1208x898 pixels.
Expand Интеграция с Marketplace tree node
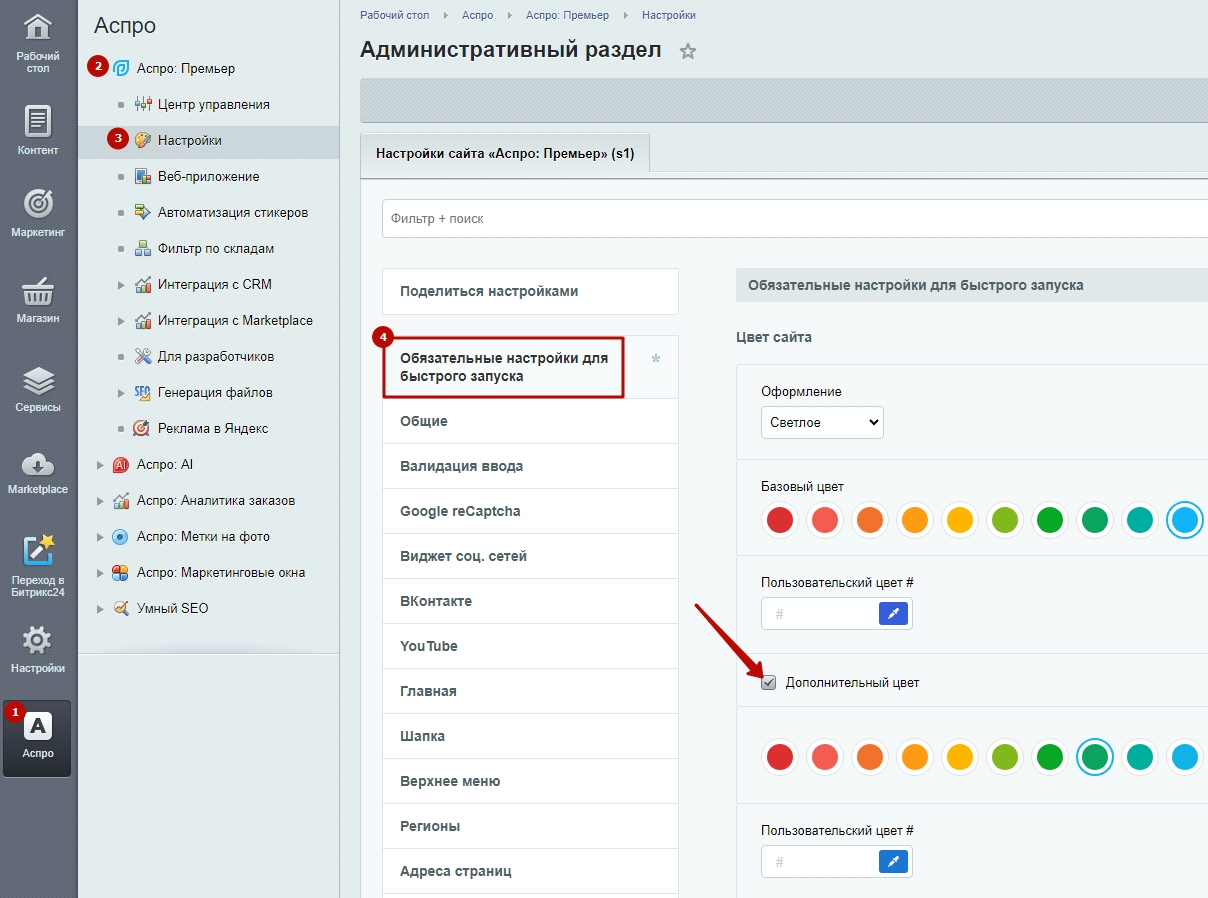point(121,321)
